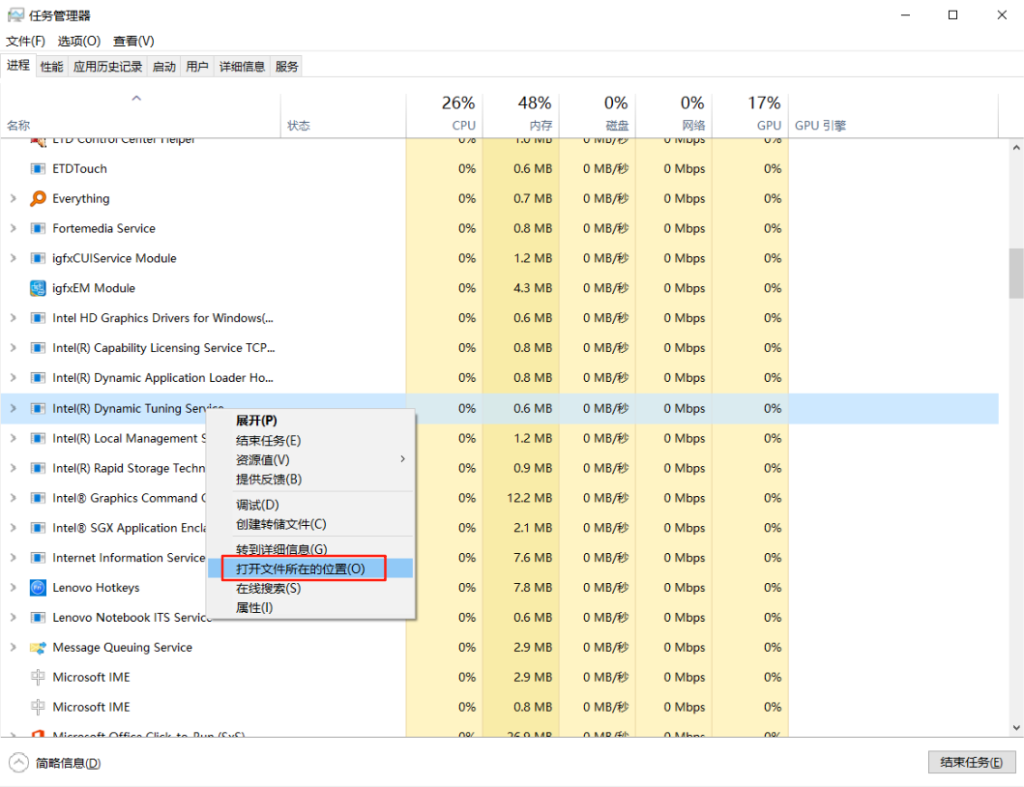The image size is (1024, 787).
Task: Select the ETDTouch process icon
Action: pyautogui.click(x=38, y=169)
